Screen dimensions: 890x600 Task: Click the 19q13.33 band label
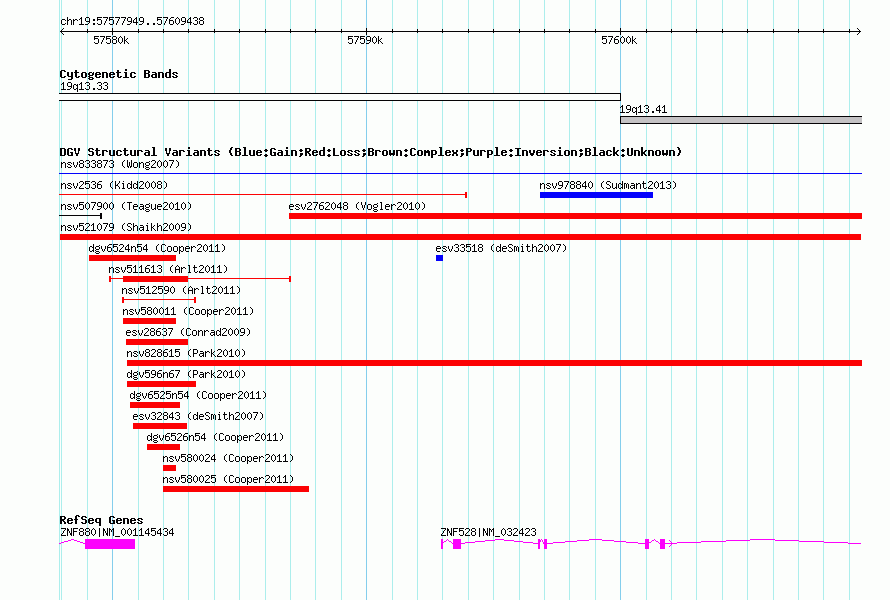coord(84,86)
